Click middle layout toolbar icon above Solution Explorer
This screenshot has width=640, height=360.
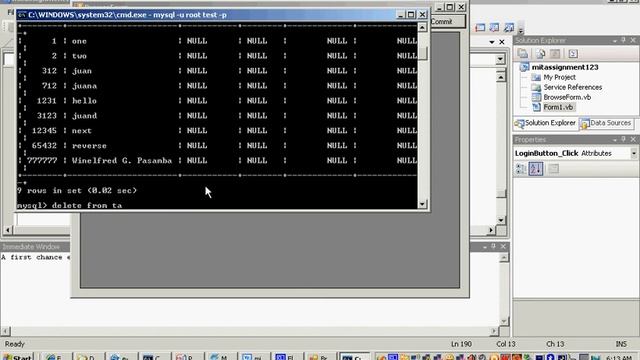494,28
